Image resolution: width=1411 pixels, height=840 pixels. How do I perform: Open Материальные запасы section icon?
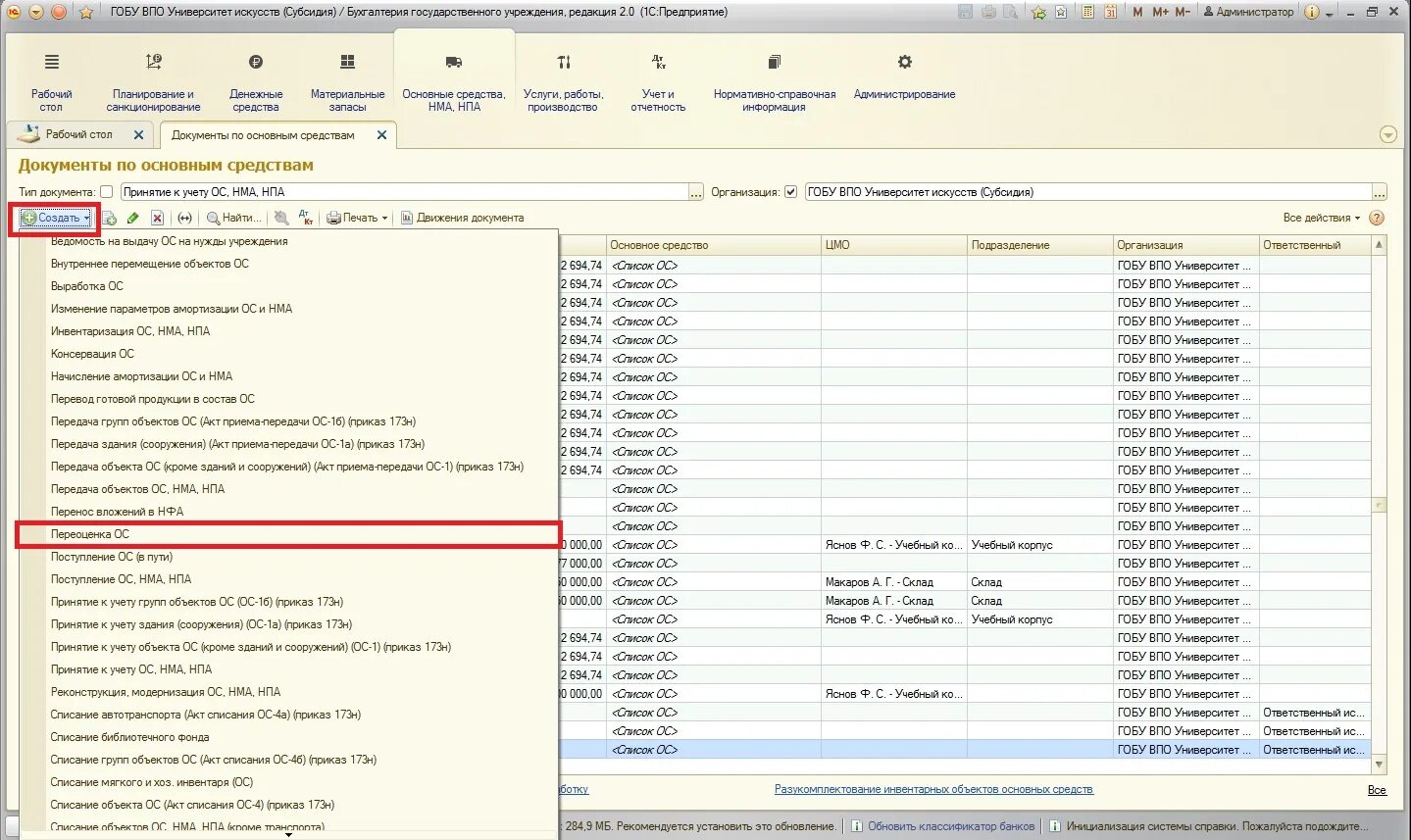(x=347, y=62)
